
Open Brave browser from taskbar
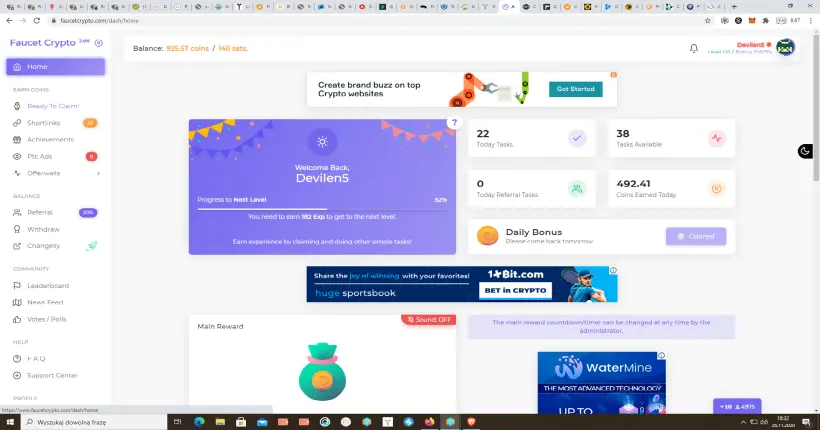471,422
